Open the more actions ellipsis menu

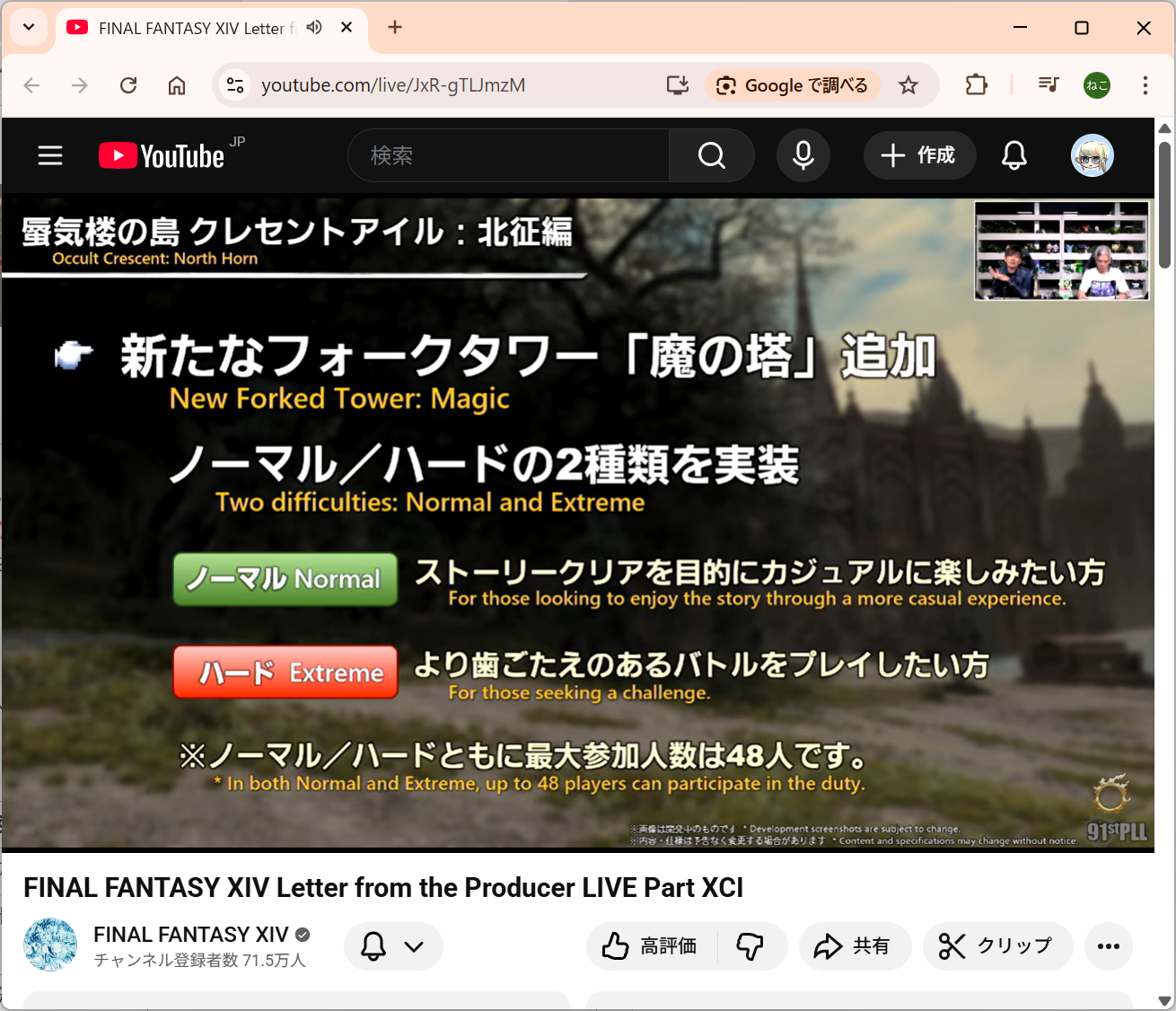pyautogui.click(x=1108, y=946)
